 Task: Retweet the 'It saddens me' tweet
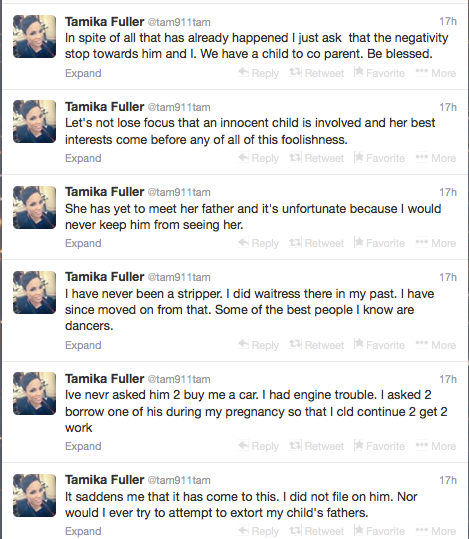316,531
